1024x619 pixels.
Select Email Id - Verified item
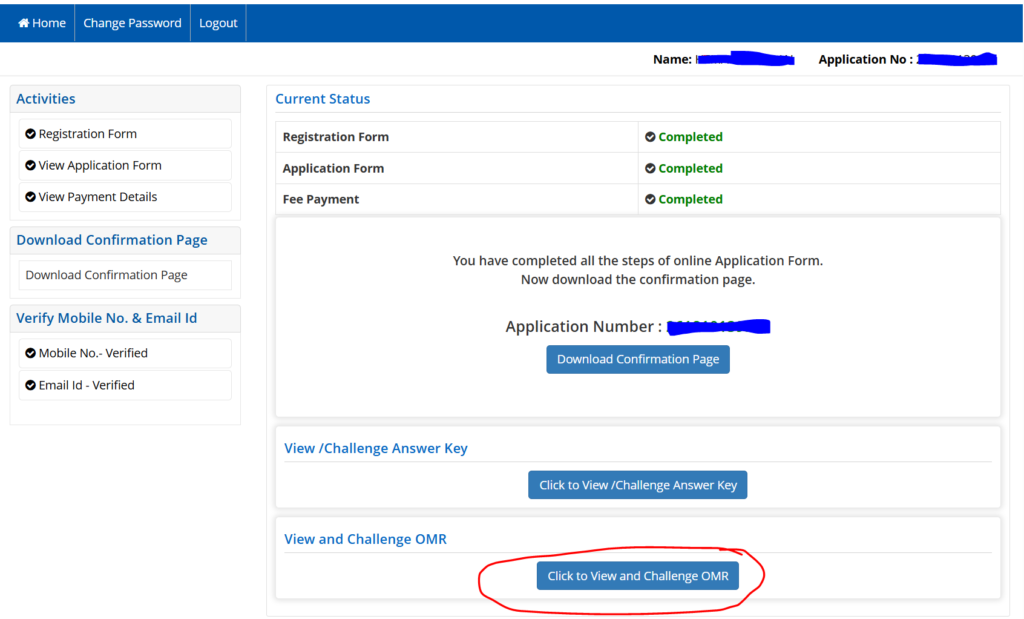point(86,385)
